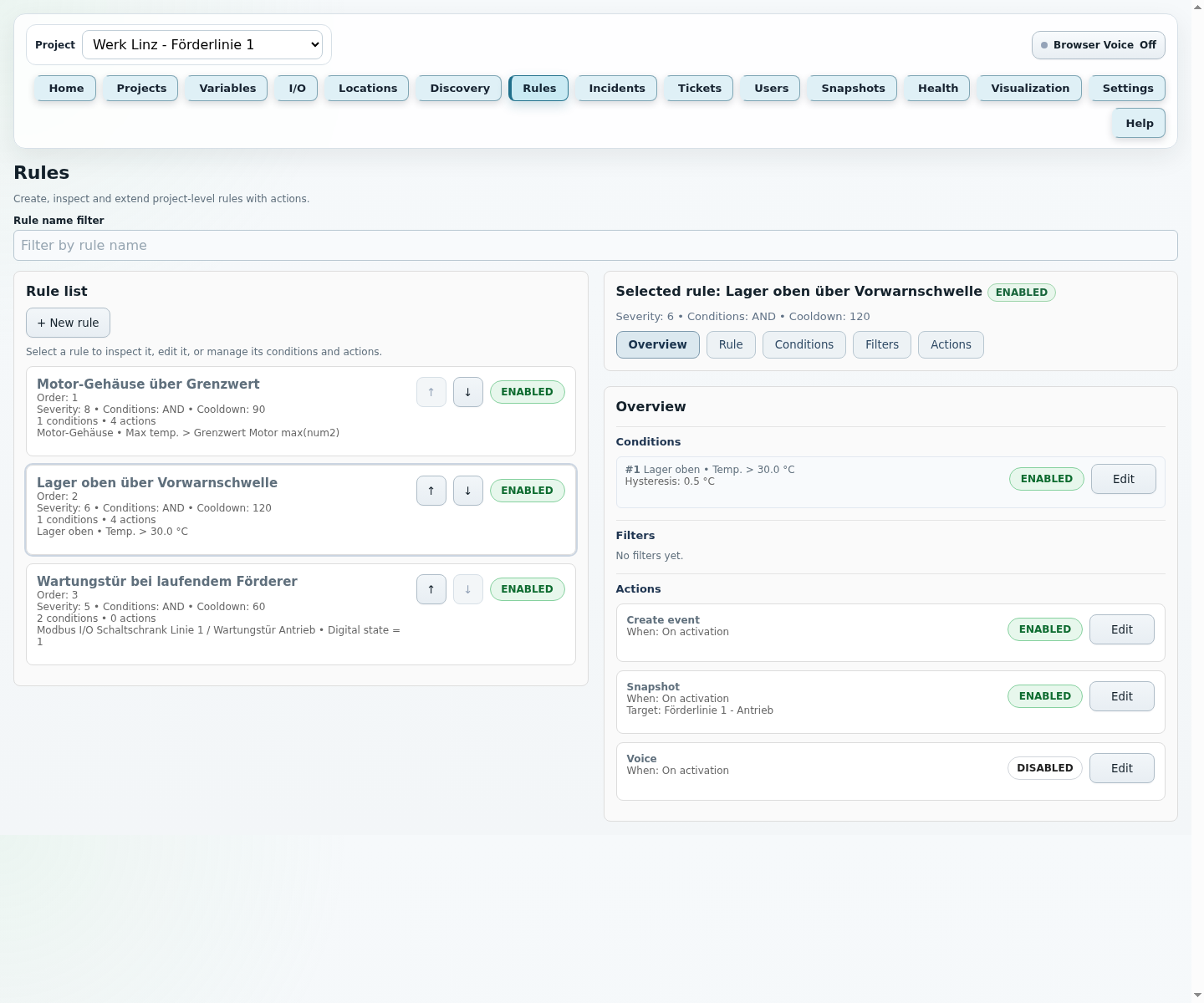1204x1003 pixels.
Task: Open the Incidents nav tab
Action: point(617,88)
